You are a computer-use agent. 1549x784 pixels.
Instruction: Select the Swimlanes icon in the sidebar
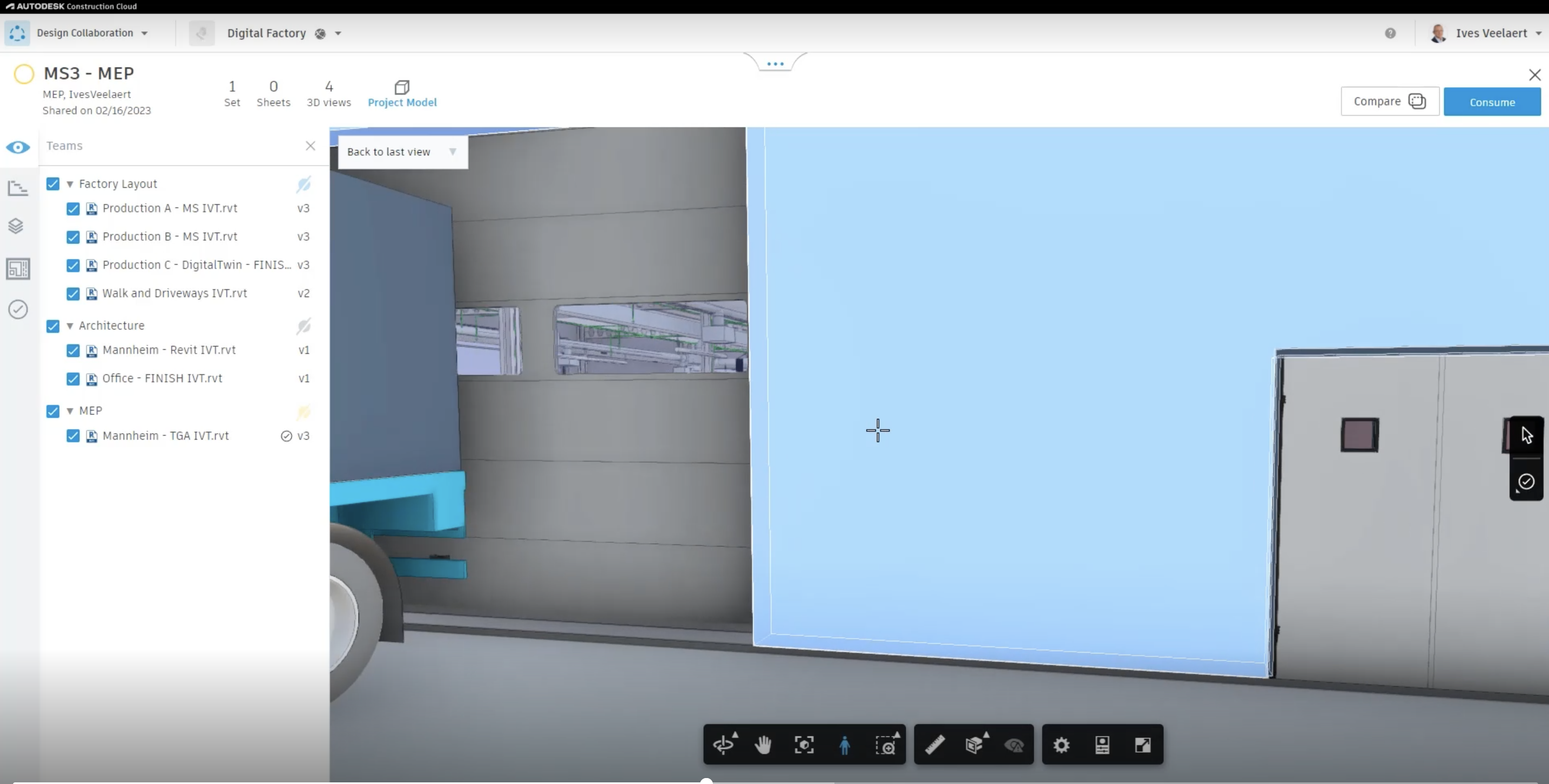coord(18,226)
